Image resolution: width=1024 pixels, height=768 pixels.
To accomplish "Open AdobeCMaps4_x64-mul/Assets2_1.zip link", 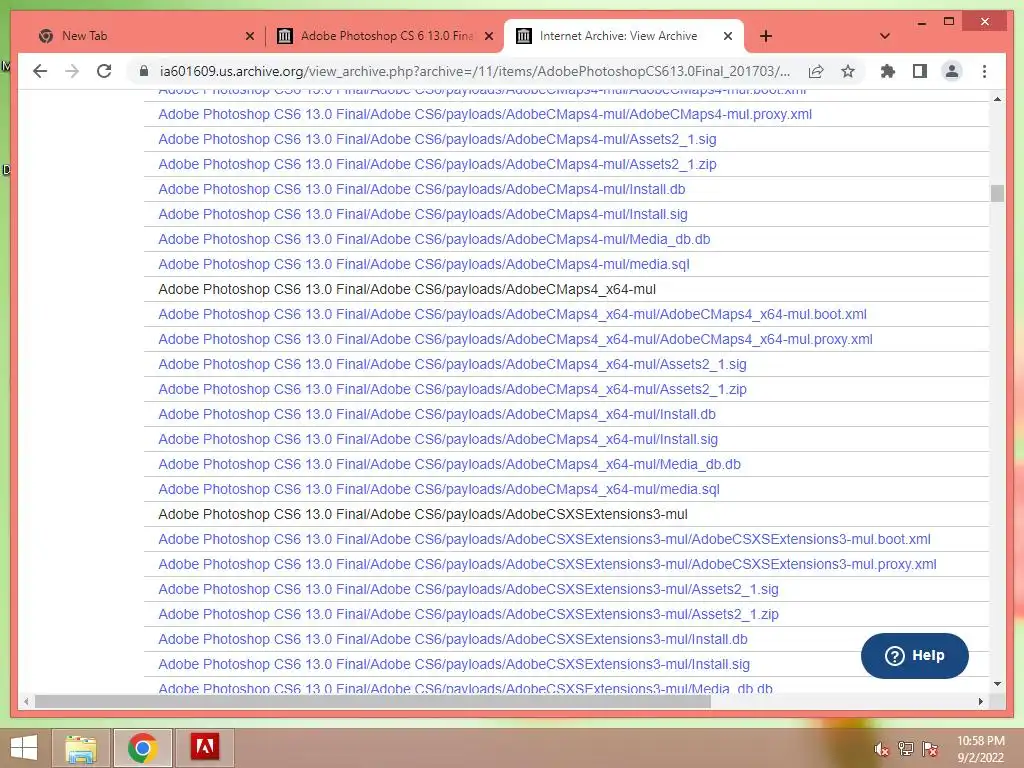I will [x=452, y=389].
